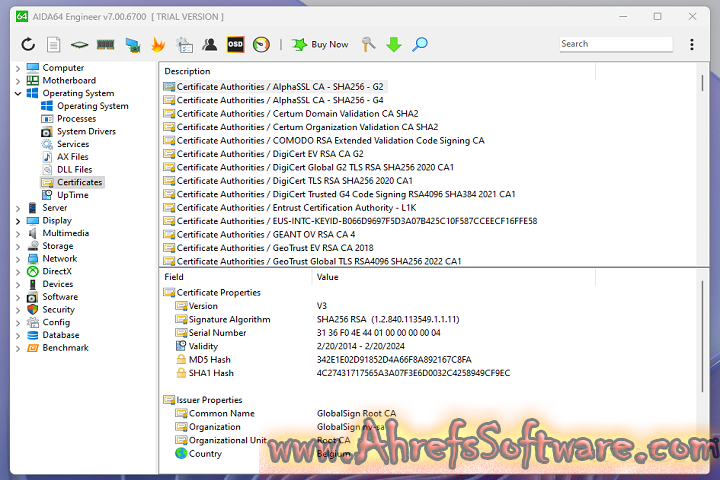Collapse the Operating System tree node
The width and height of the screenshot is (720, 480).
click(18, 93)
